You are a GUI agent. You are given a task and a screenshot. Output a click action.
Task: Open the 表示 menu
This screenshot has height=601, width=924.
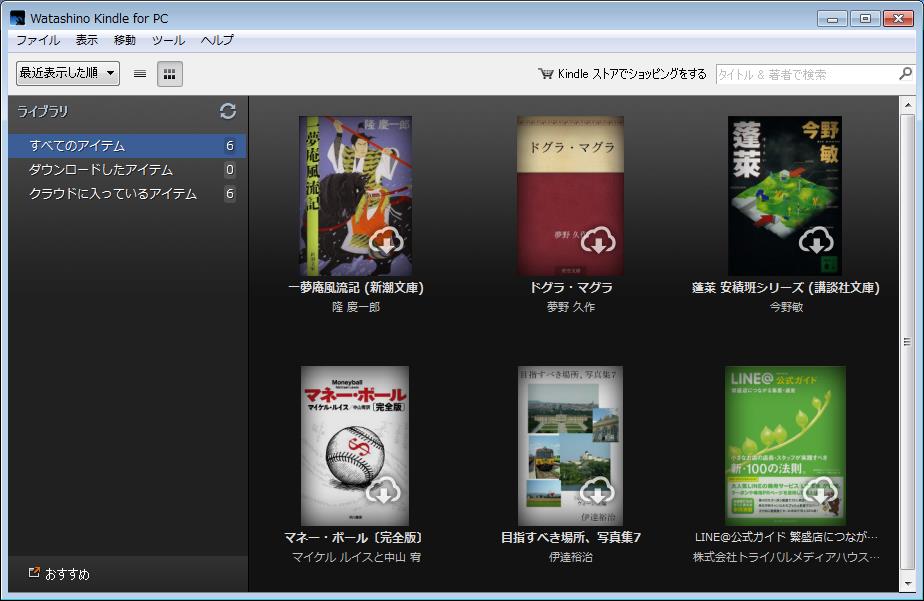[x=87, y=40]
